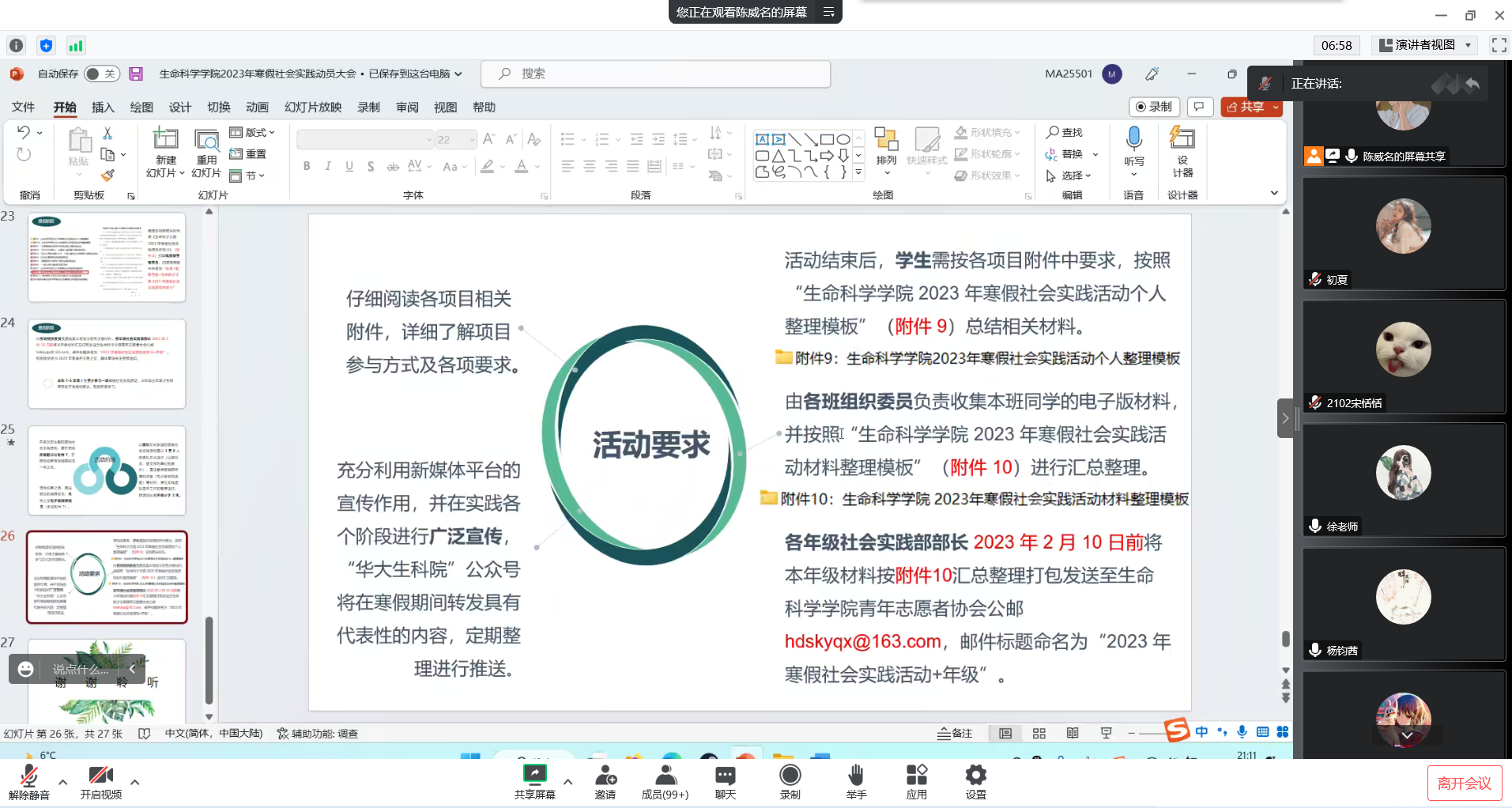Select slide 24 thumbnail
This screenshot has width=1512, height=808.
[107, 364]
